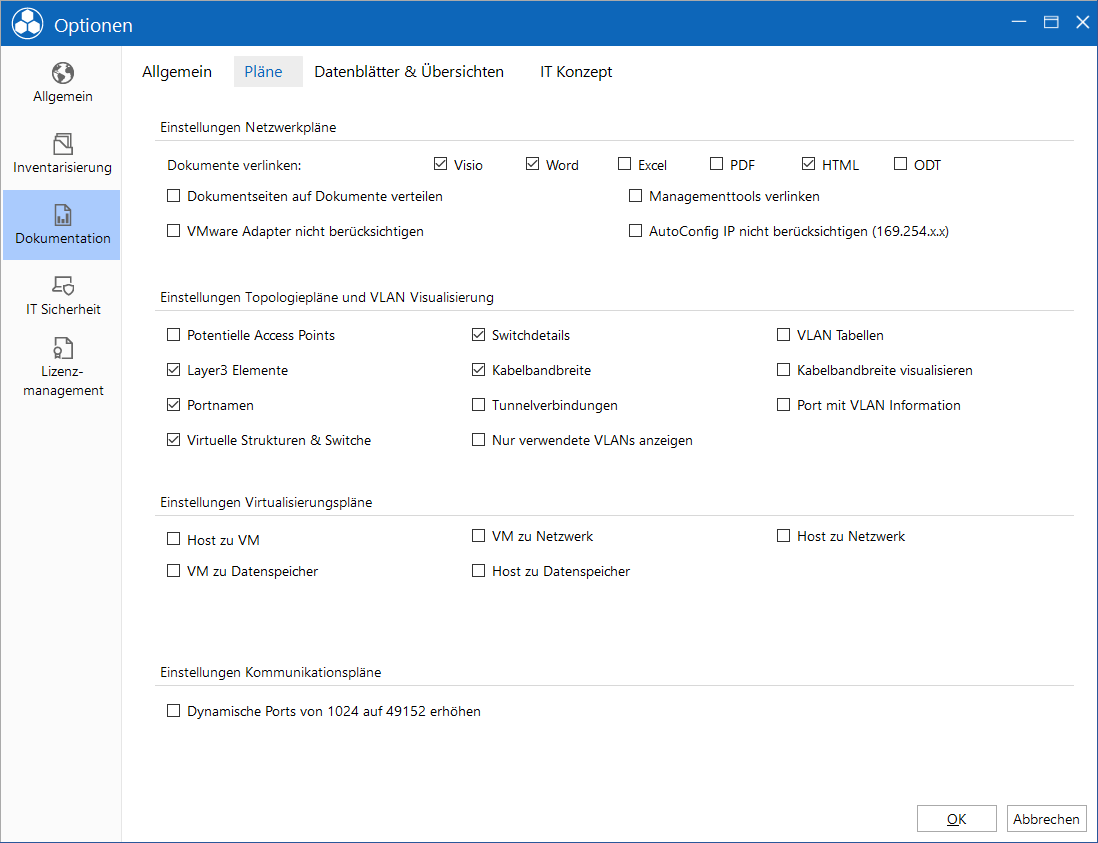This screenshot has width=1098, height=843.
Task: Enable the PDF document link checkbox
Action: pyautogui.click(x=716, y=164)
